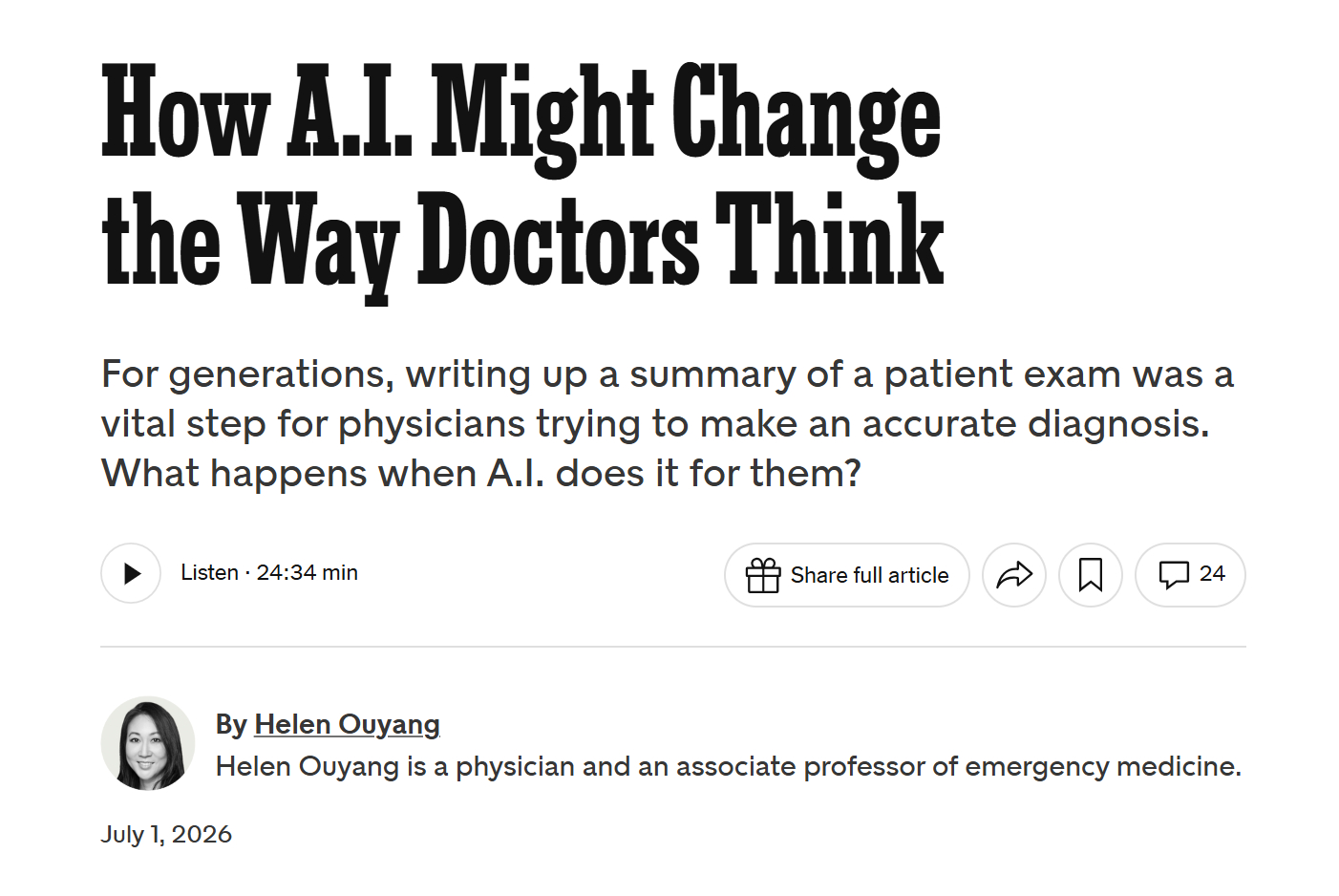1339x896 pixels.
Task: Click headline line the Way Doctors Think
Action: pyautogui.click(x=522, y=243)
